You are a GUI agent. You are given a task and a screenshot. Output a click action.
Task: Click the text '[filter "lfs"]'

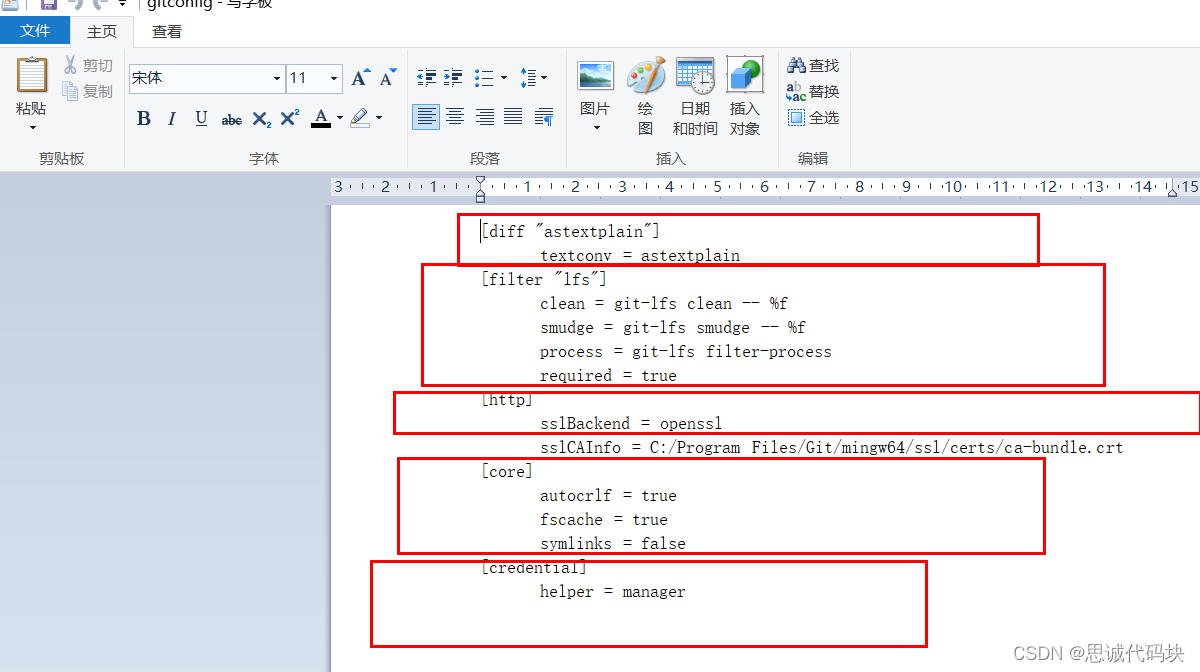pos(544,279)
